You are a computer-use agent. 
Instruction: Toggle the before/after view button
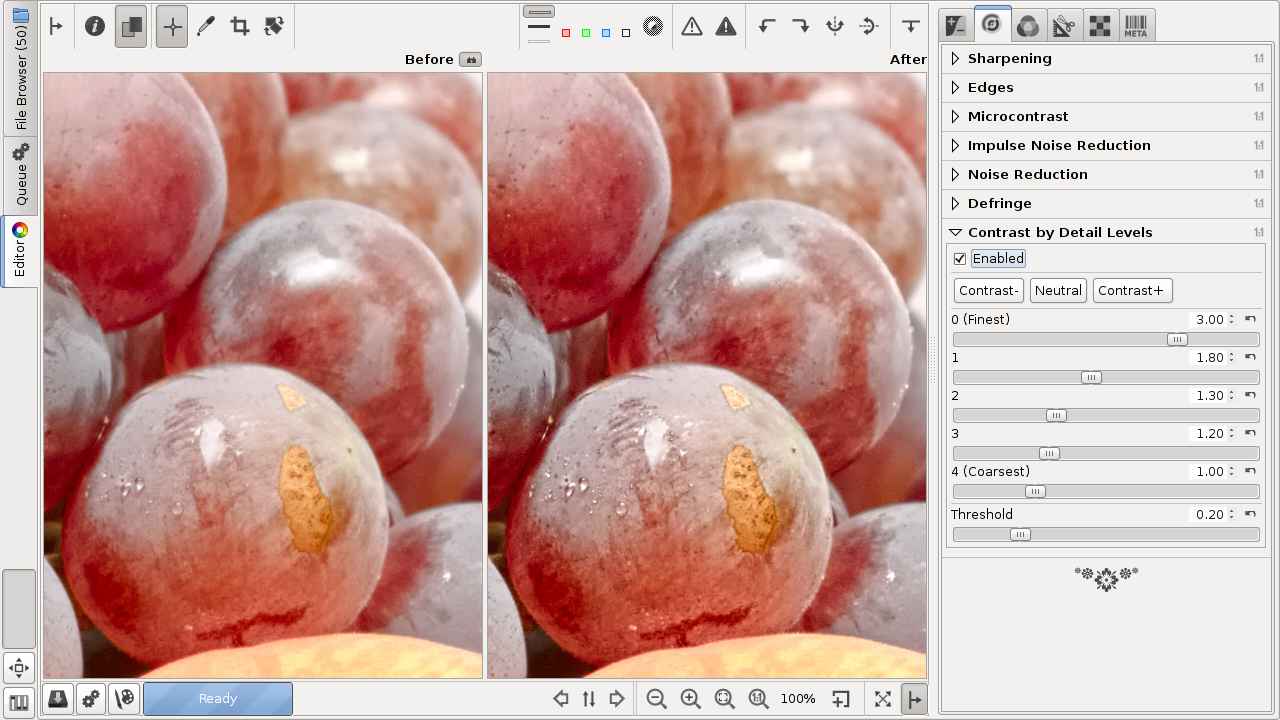coord(131,27)
